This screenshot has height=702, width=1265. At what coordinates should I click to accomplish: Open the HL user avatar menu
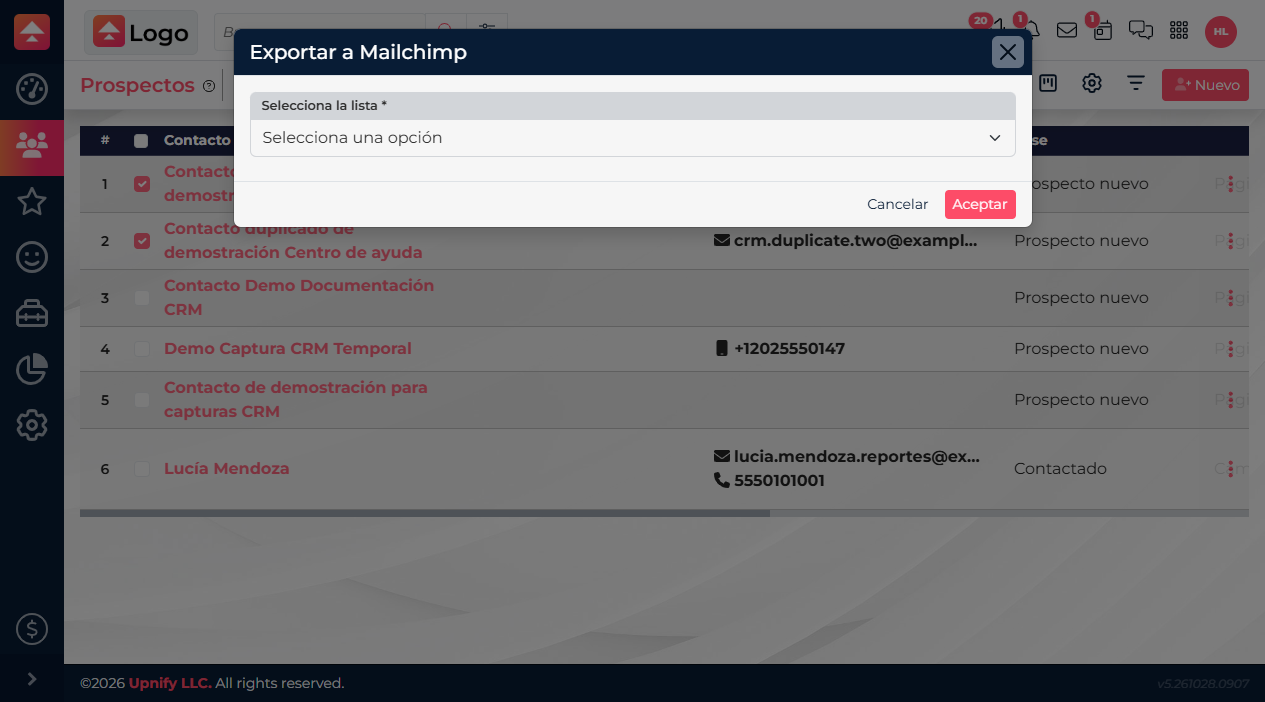click(x=1221, y=32)
